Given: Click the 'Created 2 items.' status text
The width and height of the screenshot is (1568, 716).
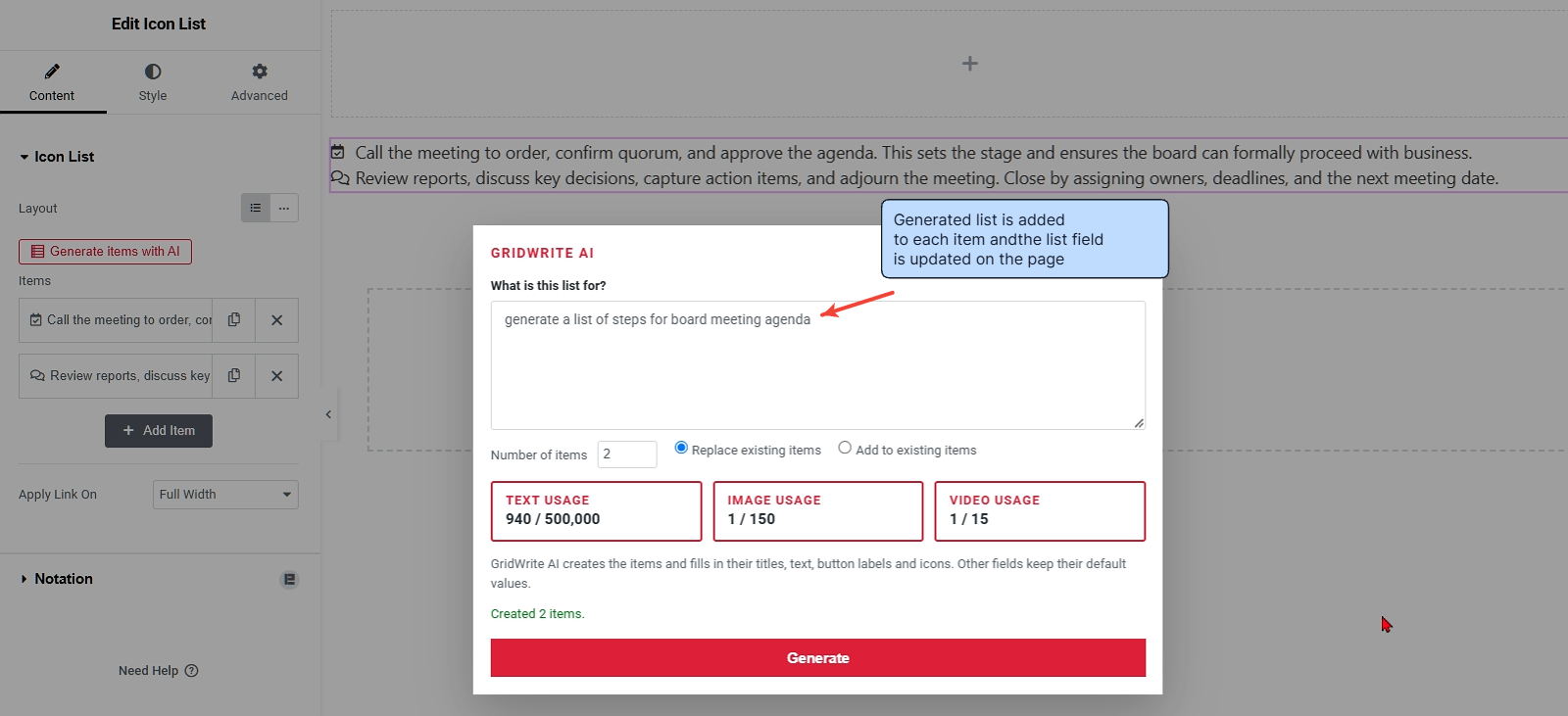Looking at the screenshot, I should pos(538,614).
